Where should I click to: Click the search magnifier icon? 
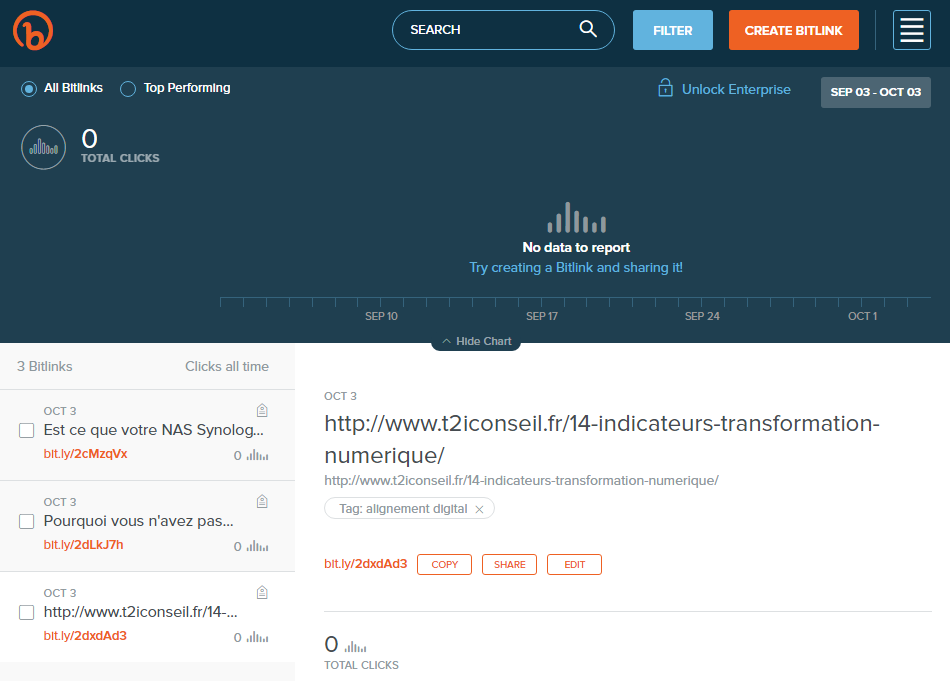[588, 28]
